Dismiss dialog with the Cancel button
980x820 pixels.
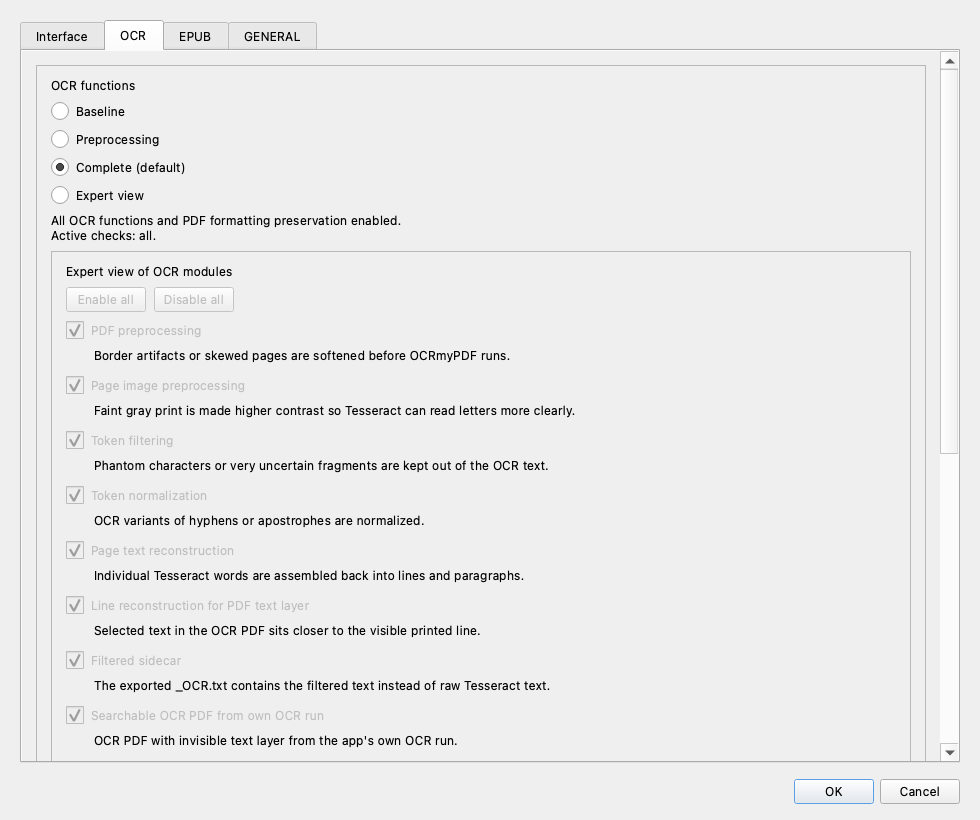pyautogui.click(x=919, y=791)
